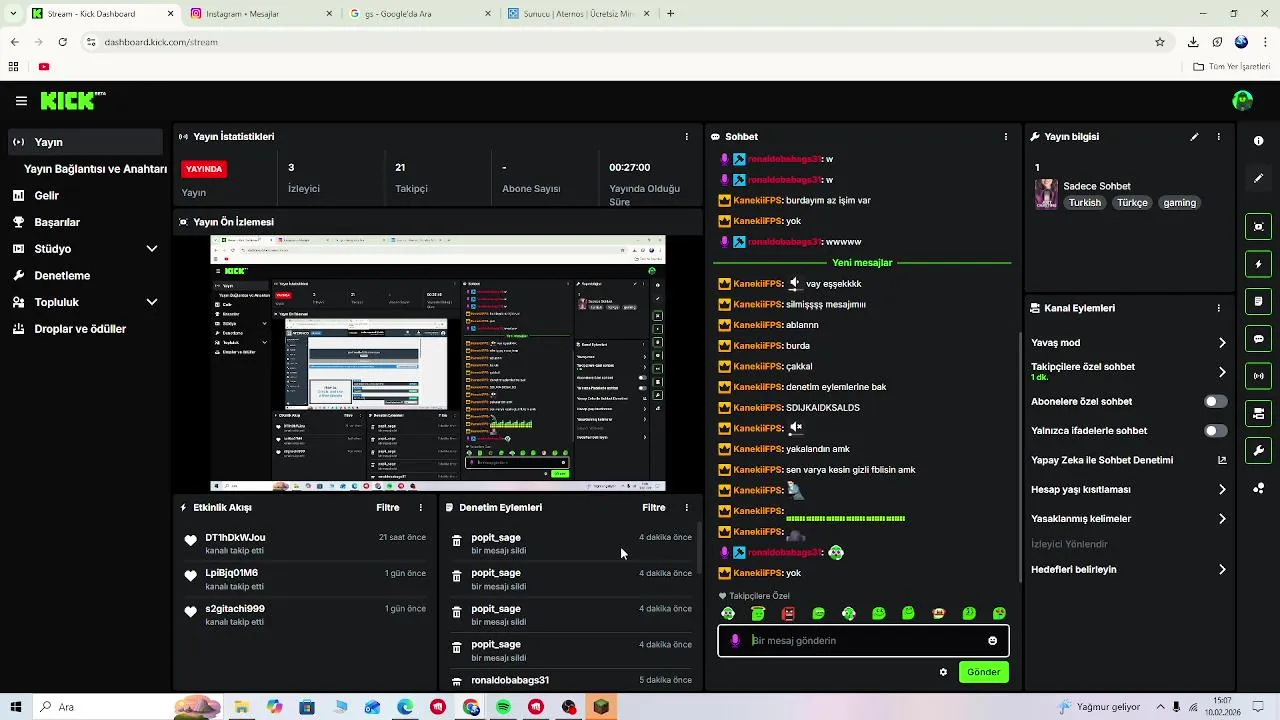
Task: Open browser downloads icon
Action: coord(1193,42)
